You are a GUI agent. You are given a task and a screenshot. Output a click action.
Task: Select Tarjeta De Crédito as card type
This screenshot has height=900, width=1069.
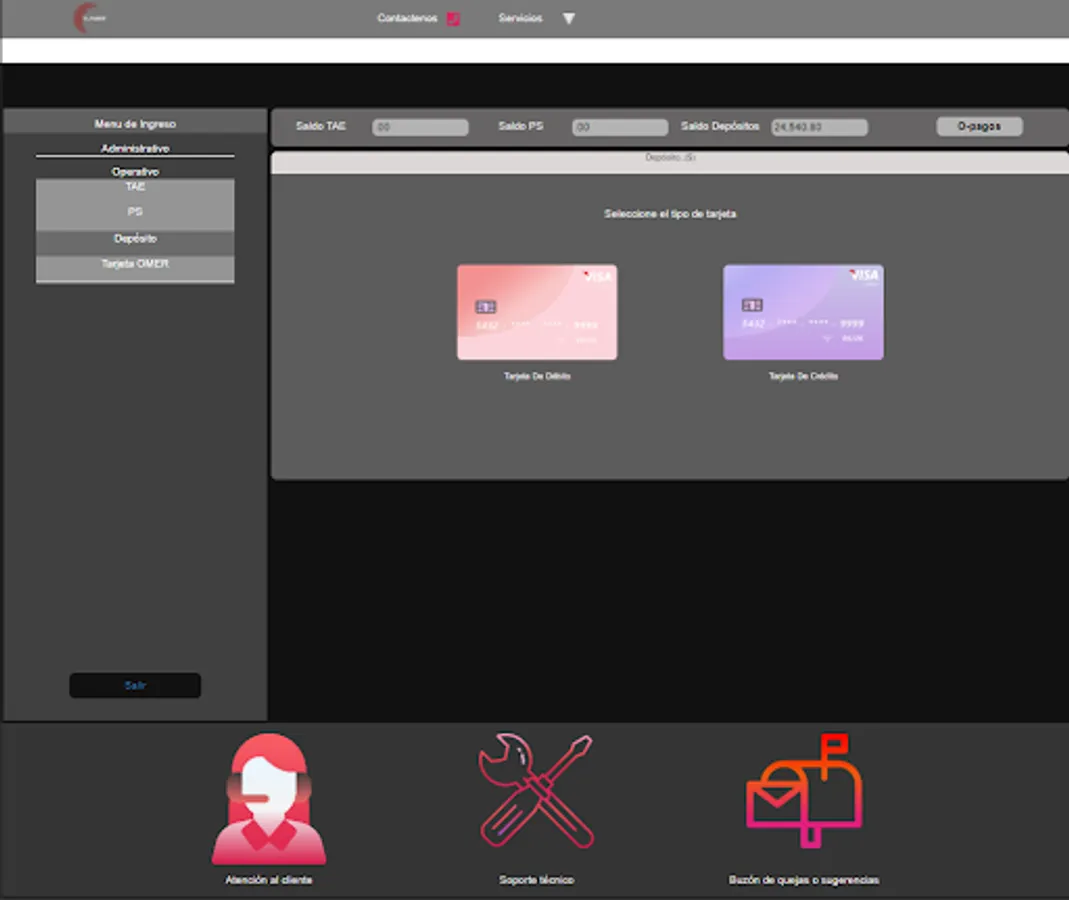tap(803, 312)
